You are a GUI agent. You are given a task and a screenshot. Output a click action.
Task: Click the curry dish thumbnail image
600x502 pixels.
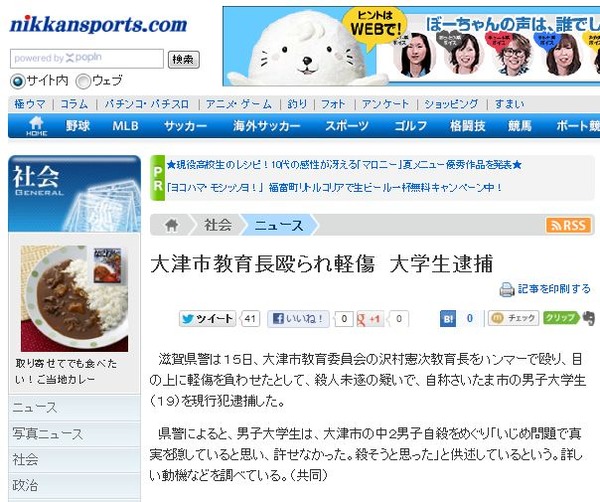74,298
